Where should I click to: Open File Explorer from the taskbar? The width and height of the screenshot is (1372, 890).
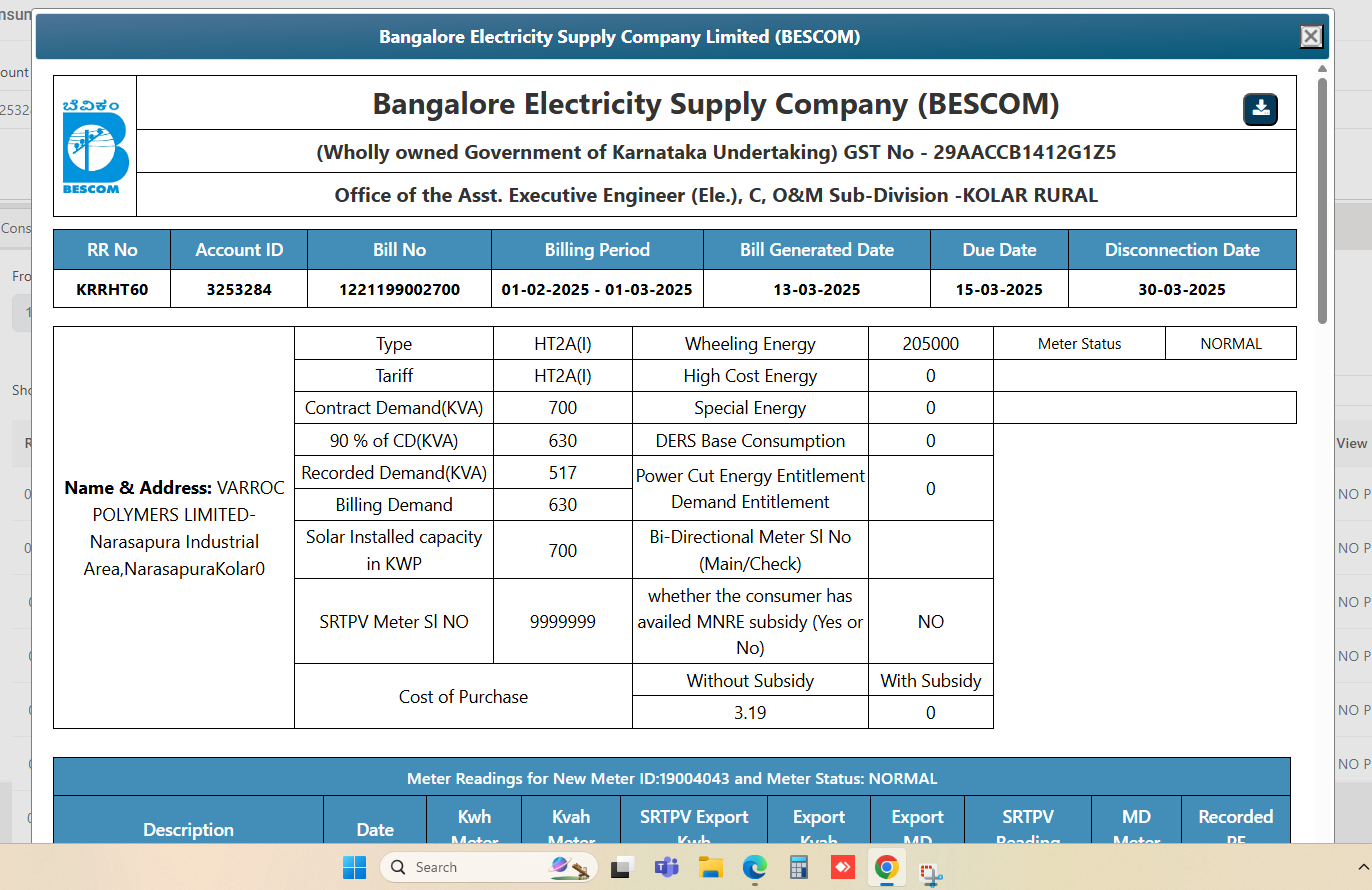(x=711, y=867)
